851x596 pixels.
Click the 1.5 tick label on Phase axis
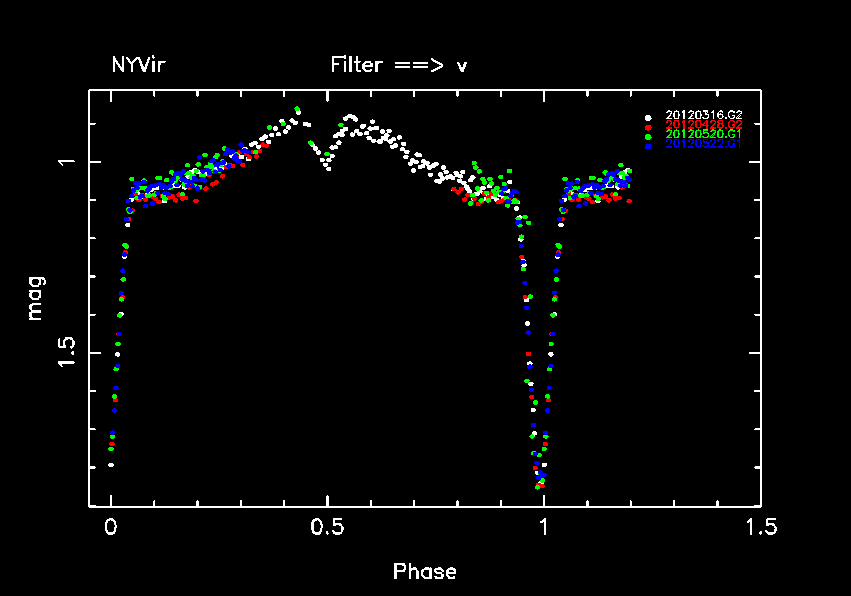[759, 527]
